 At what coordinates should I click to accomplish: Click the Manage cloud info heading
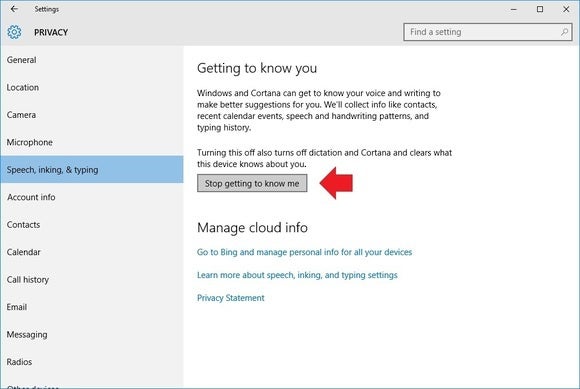point(252,228)
